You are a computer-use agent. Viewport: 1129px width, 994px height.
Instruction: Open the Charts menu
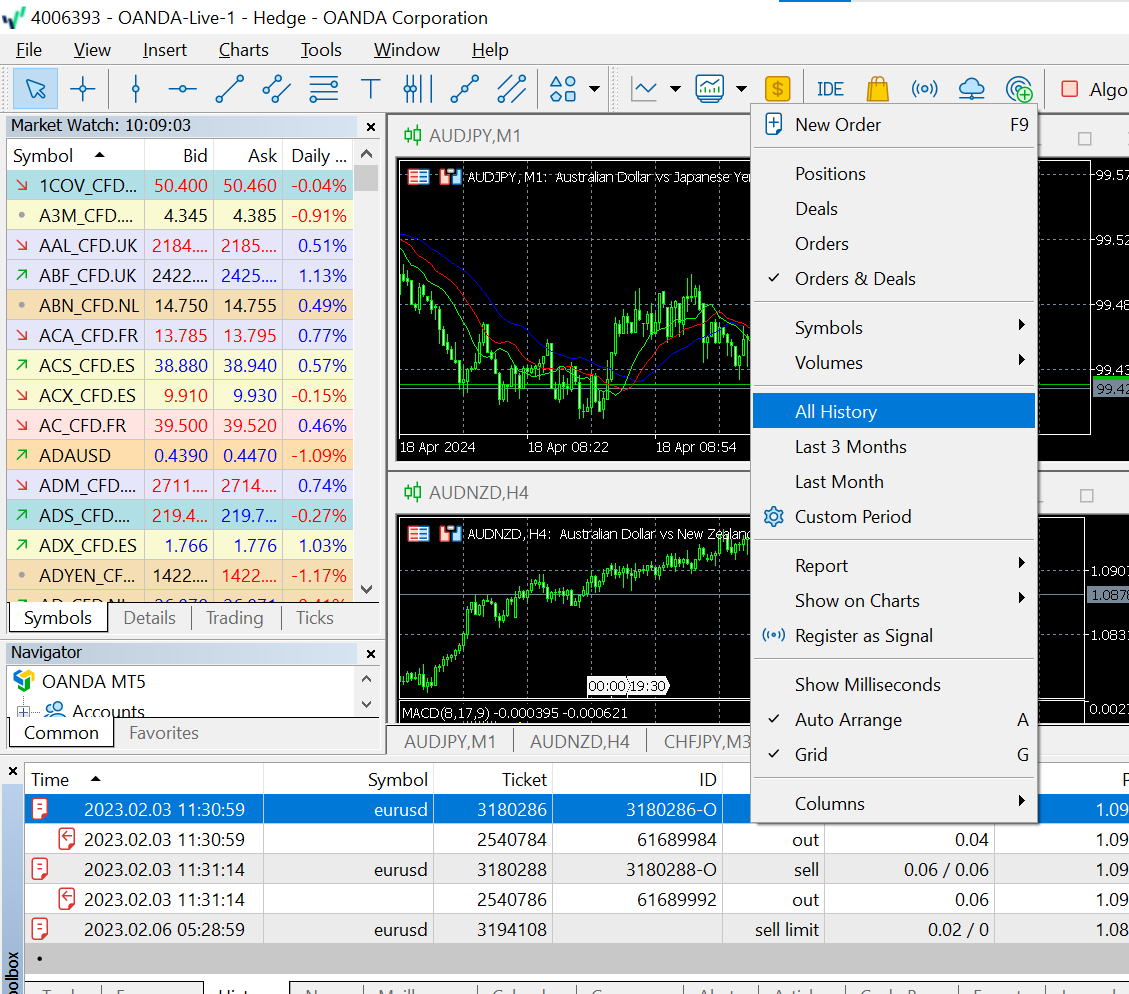[243, 50]
